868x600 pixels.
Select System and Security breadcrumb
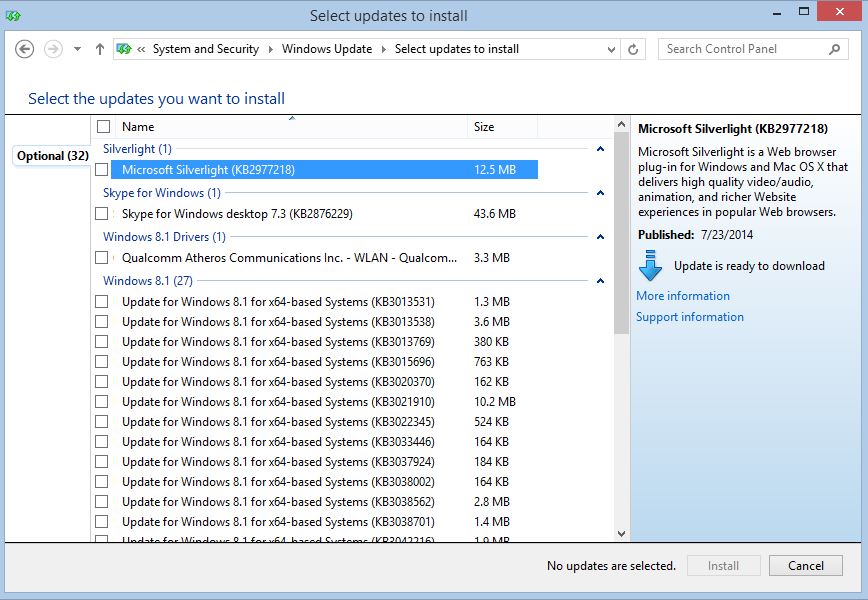click(206, 49)
